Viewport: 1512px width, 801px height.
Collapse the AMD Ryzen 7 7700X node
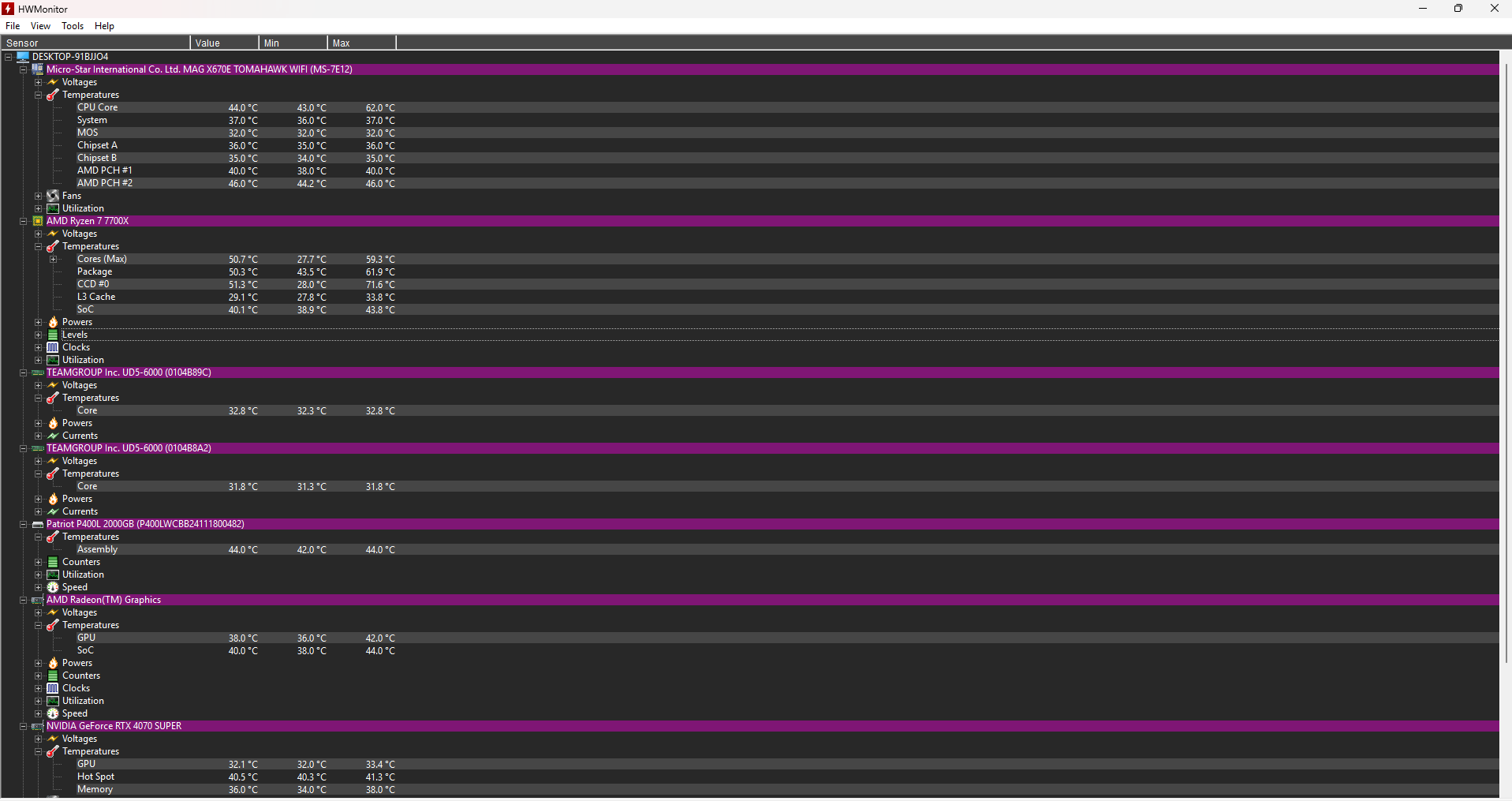23,221
